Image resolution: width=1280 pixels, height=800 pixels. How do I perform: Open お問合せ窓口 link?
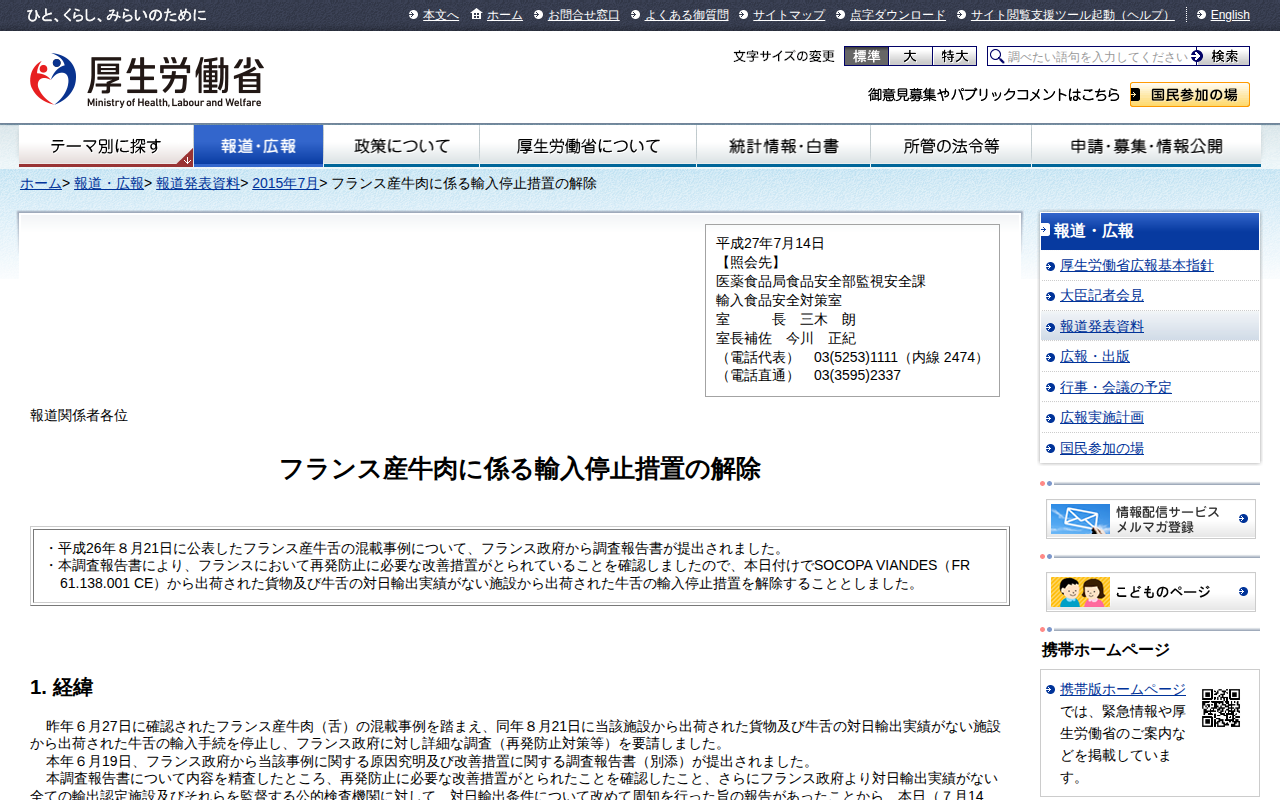[583, 15]
